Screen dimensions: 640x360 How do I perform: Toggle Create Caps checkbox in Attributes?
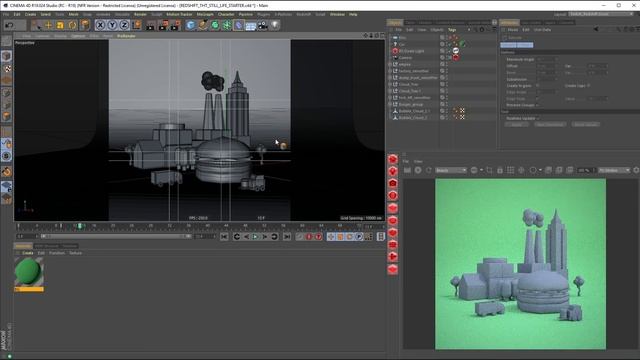[x=589, y=86]
